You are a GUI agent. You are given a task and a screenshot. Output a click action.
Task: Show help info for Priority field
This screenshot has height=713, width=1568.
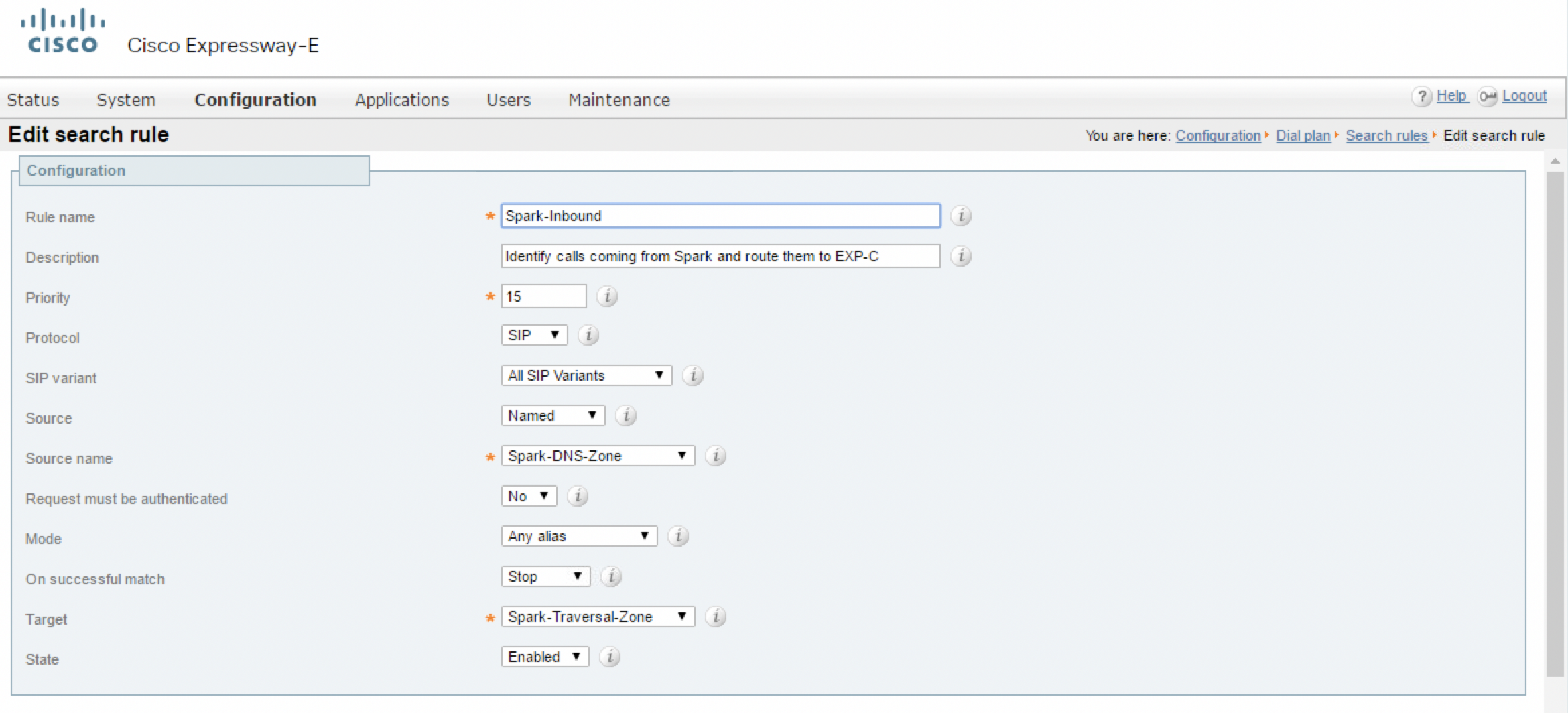607,296
